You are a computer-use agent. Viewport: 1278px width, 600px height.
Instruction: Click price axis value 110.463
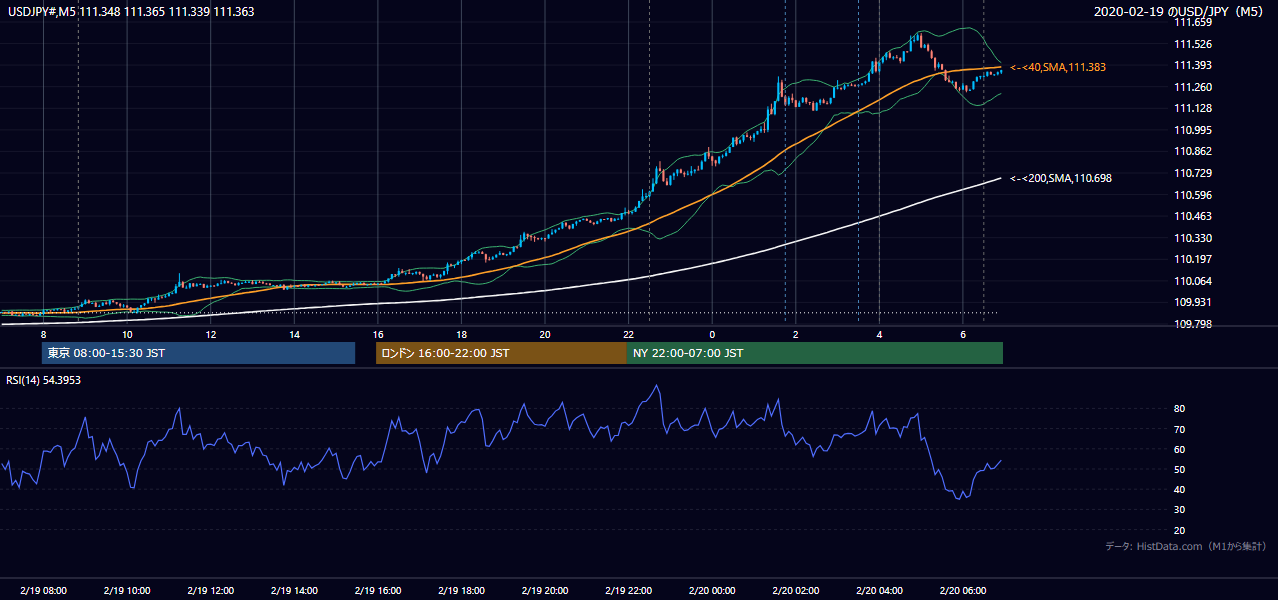pos(1192,216)
